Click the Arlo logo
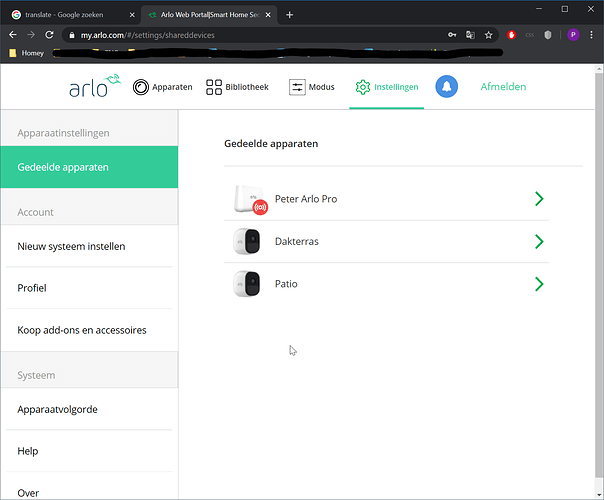Screen dimensions: 604x500 pos(95,86)
